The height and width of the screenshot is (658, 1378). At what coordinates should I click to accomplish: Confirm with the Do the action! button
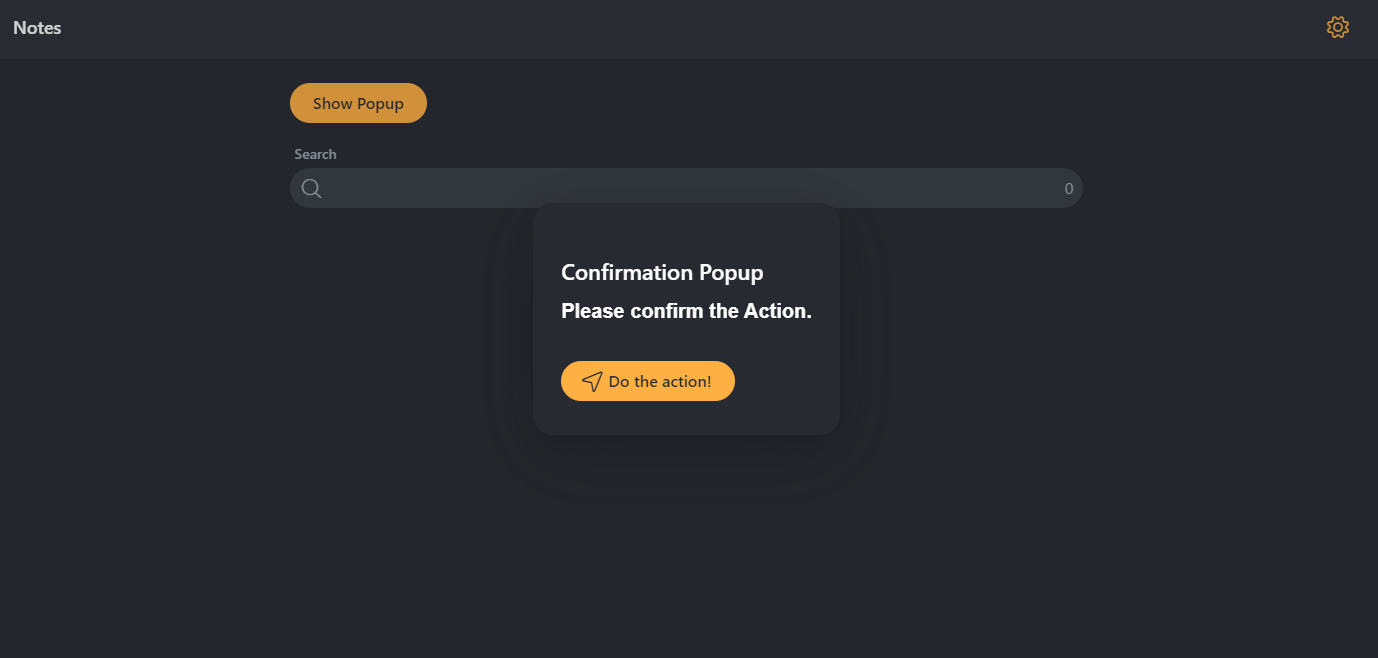(x=648, y=381)
